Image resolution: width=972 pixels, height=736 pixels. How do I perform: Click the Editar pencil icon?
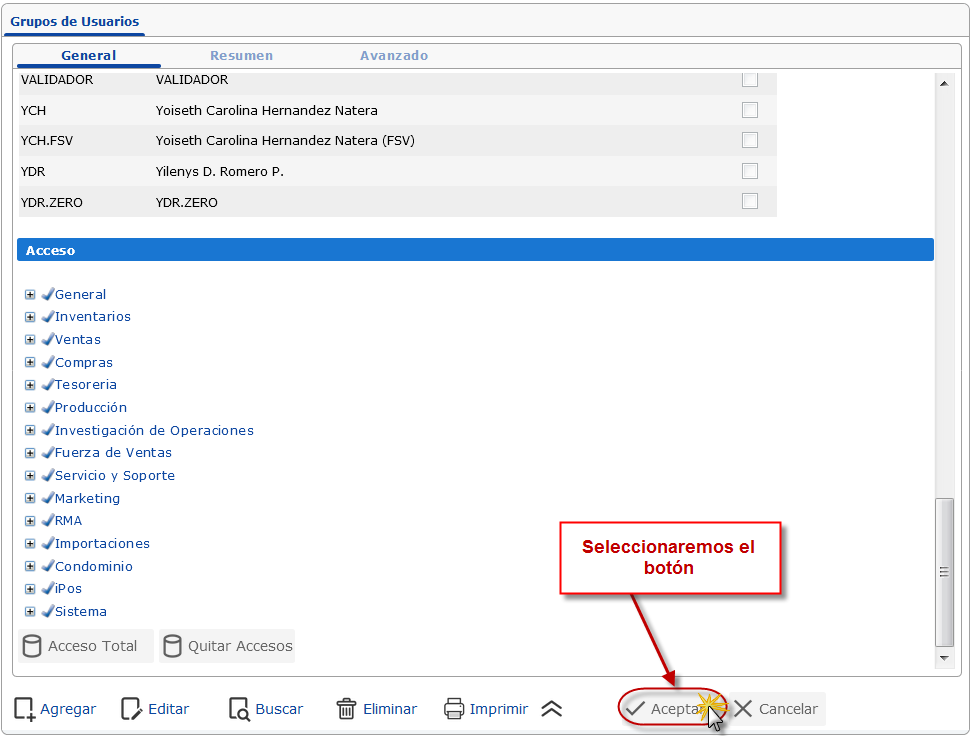[x=131, y=709]
